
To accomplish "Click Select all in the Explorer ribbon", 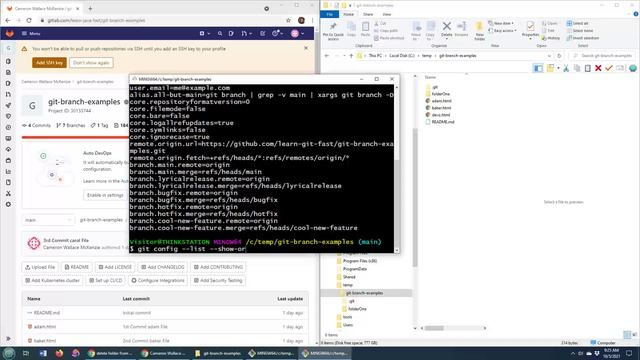I will point(577,23).
